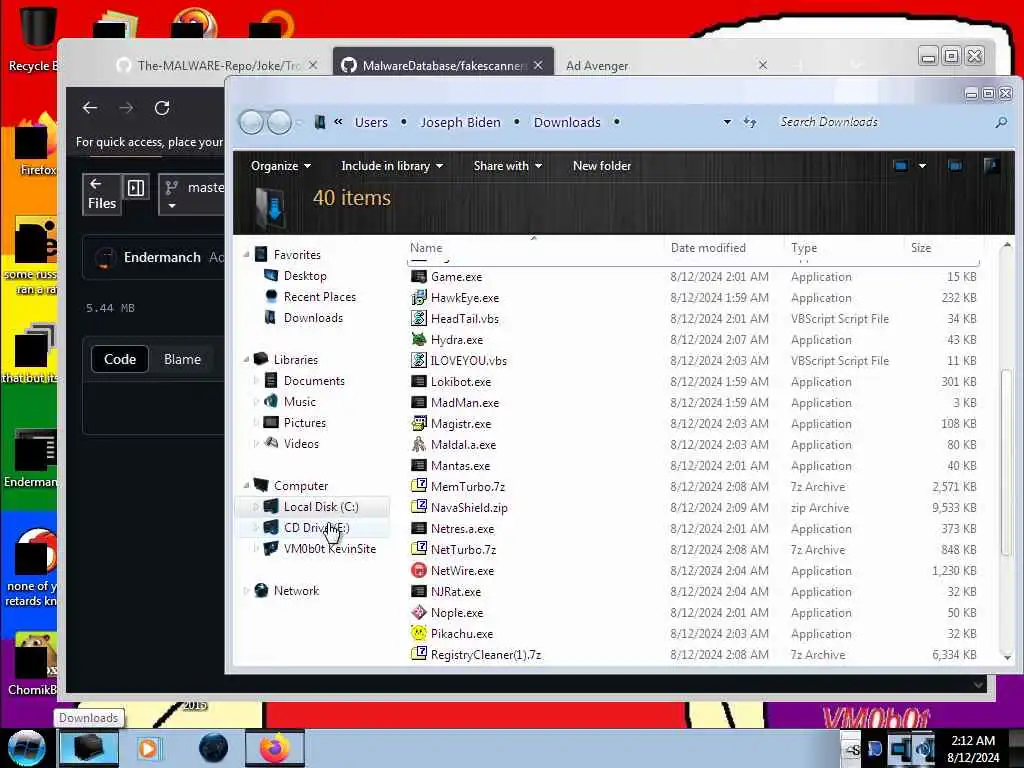
Task: Collapse Computer tree group
Action: [246, 485]
